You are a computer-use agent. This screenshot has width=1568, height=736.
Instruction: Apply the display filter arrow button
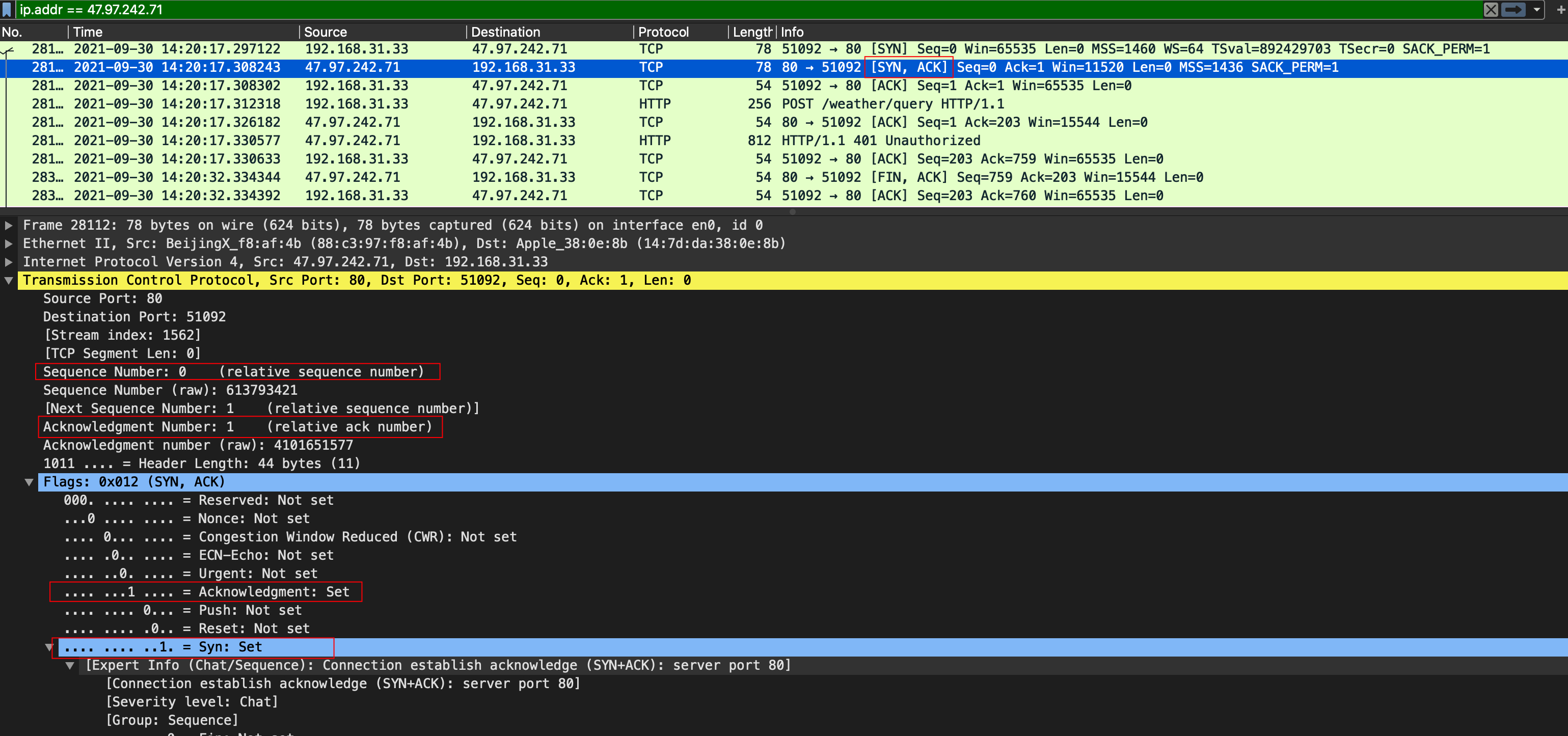tap(1512, 10)
